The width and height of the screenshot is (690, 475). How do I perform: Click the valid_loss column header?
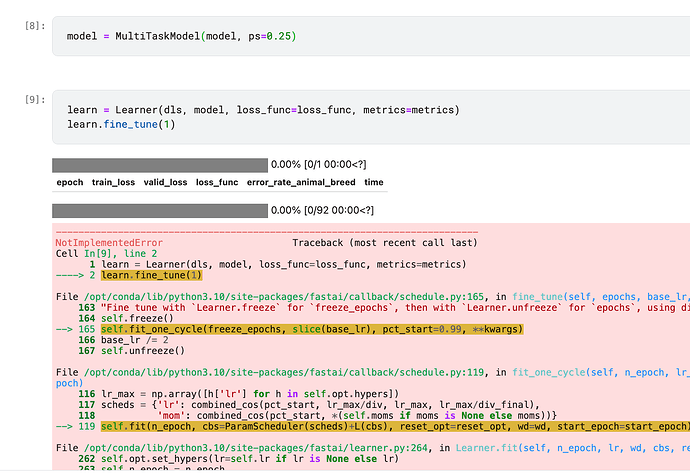[165, 183]
